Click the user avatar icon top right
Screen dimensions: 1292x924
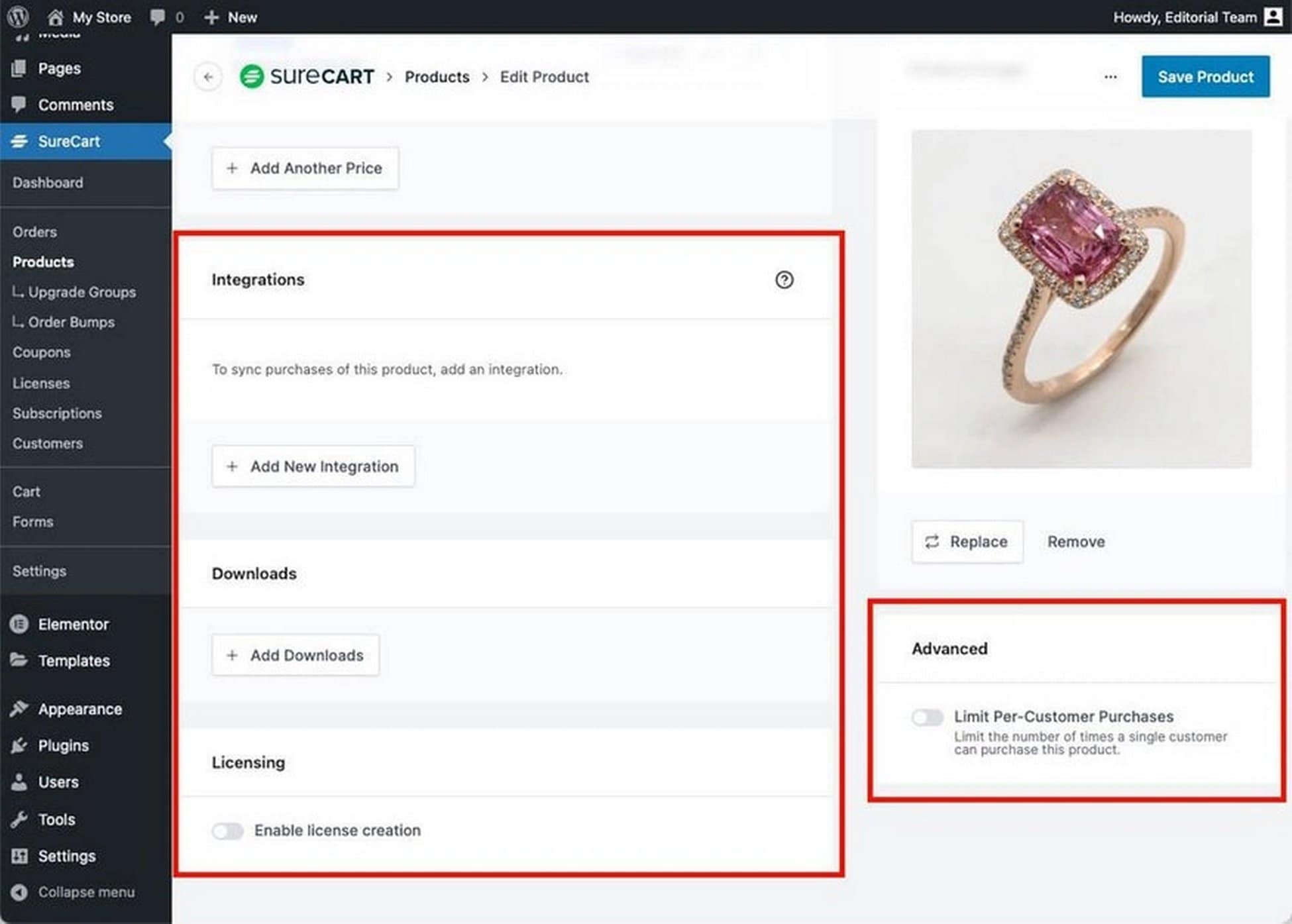(x=1273, y=17)
